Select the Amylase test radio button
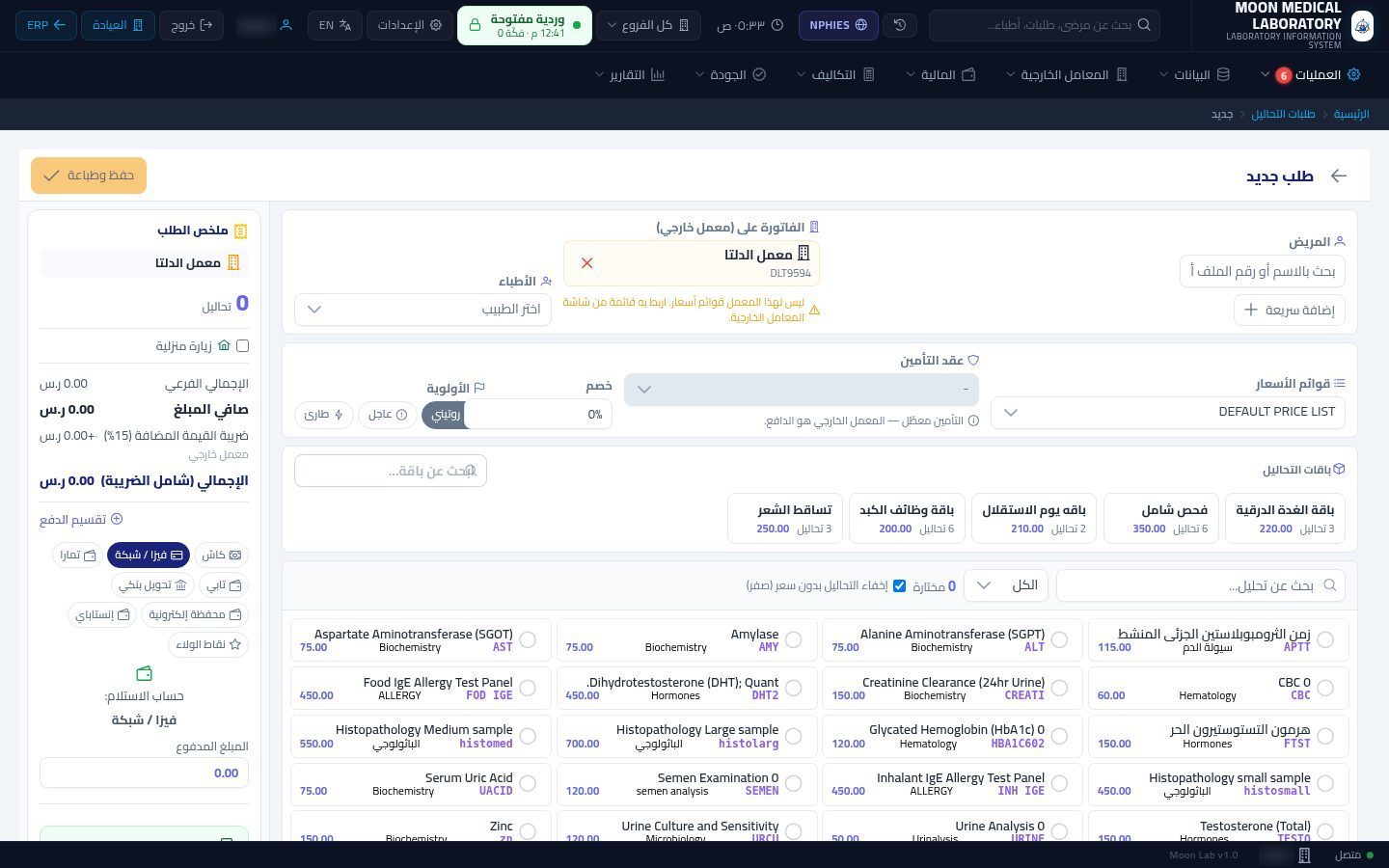Image resolution: width=1389 pixels, height=868 pixels. [793, 639]
